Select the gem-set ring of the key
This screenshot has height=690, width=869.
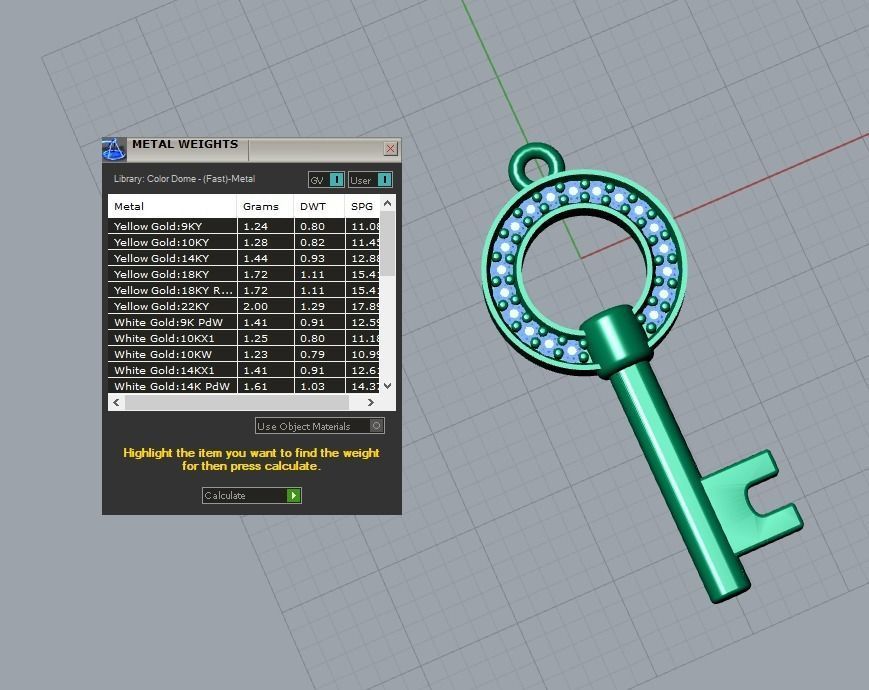coord(503,270)
